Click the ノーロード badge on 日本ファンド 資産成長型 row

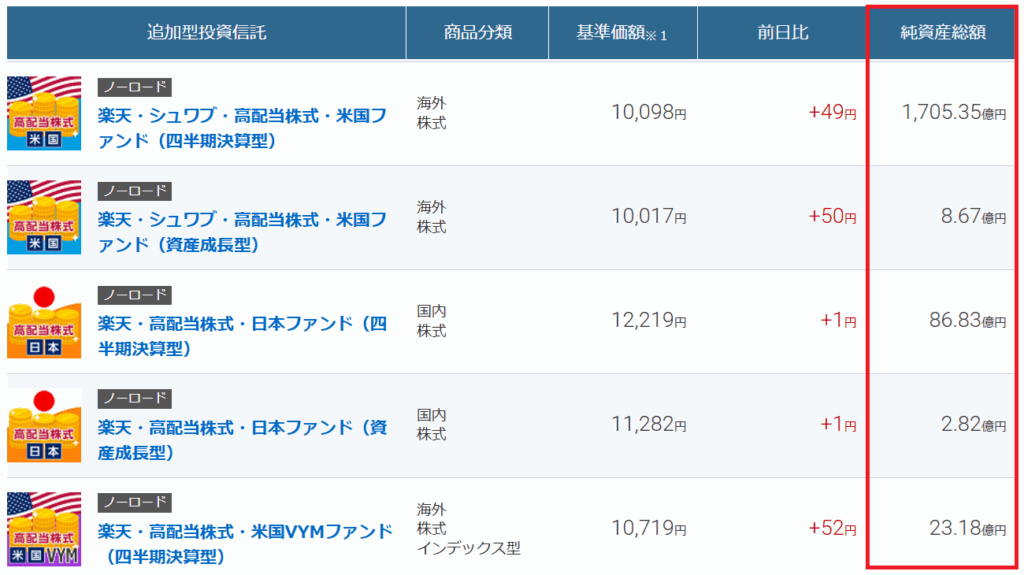(134, 399)
